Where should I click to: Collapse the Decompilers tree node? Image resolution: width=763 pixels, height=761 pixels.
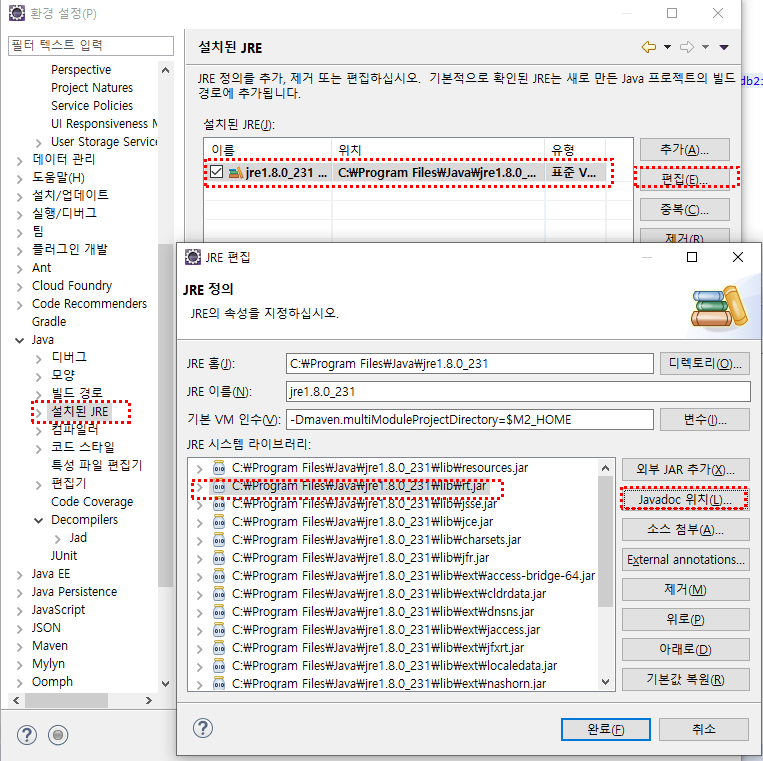pos(38,520)
